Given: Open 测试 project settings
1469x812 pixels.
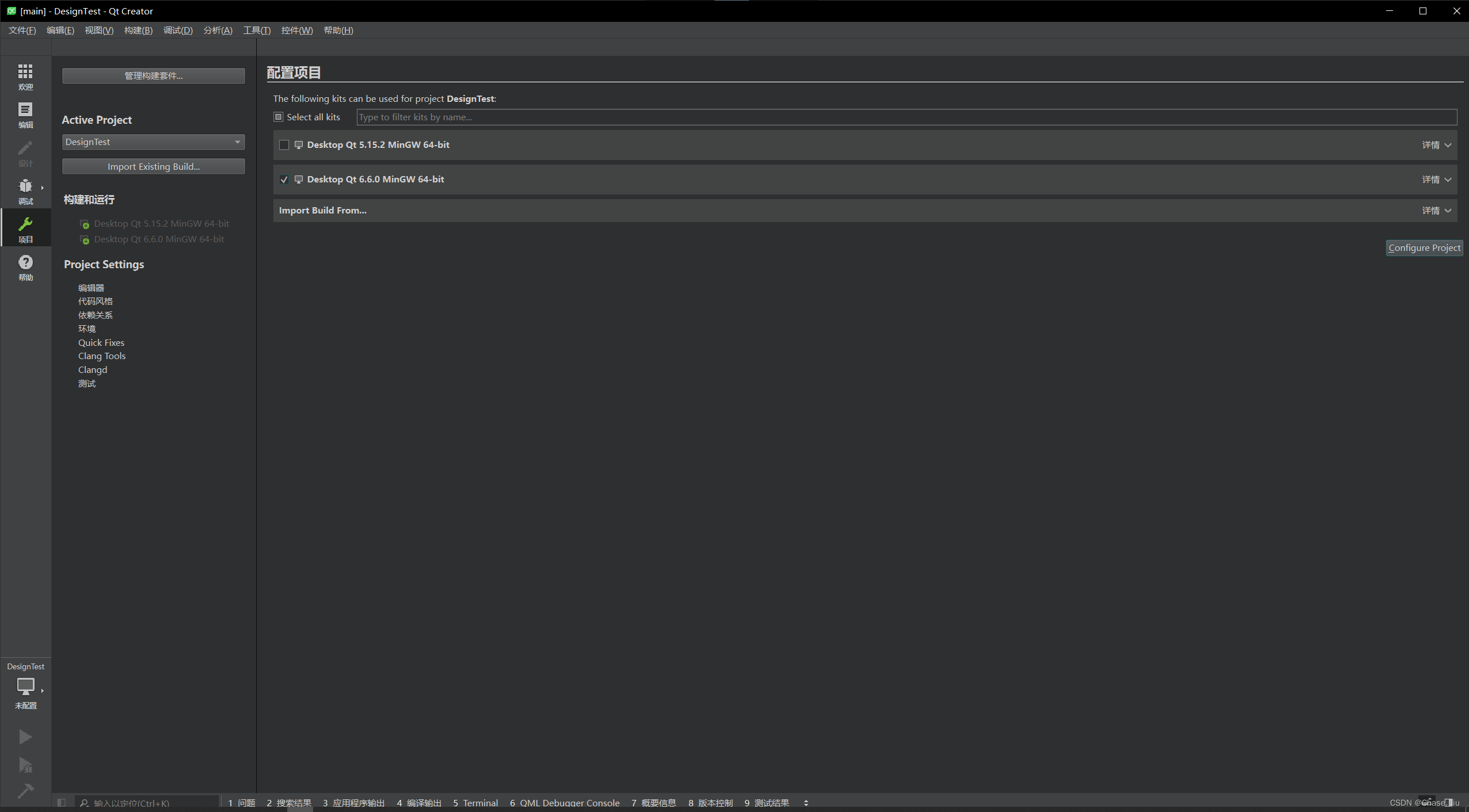Looking at the screenshot, I should pos(87,384).
